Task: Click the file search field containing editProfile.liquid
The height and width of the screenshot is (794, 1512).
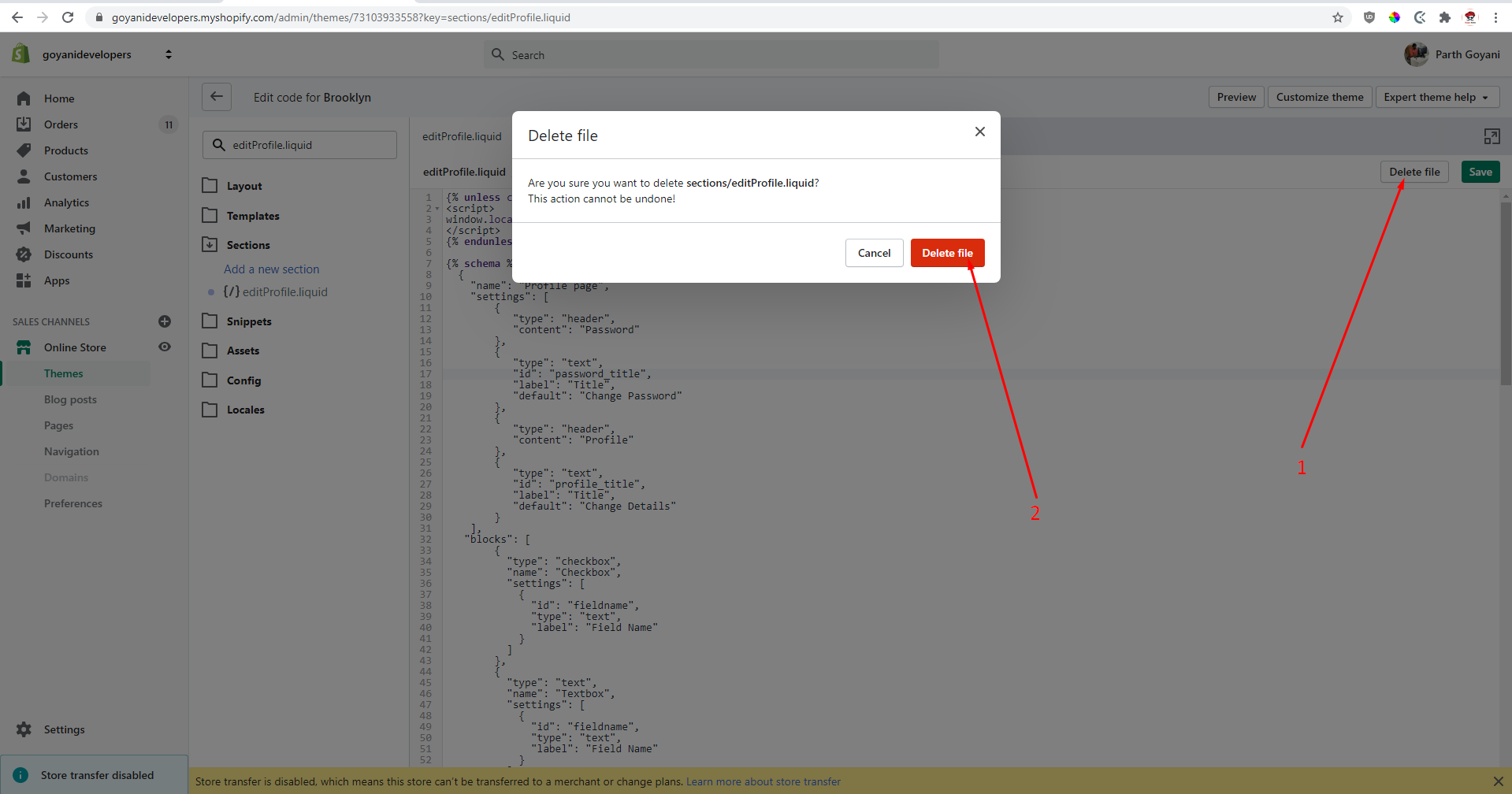Action: (299, 145)
